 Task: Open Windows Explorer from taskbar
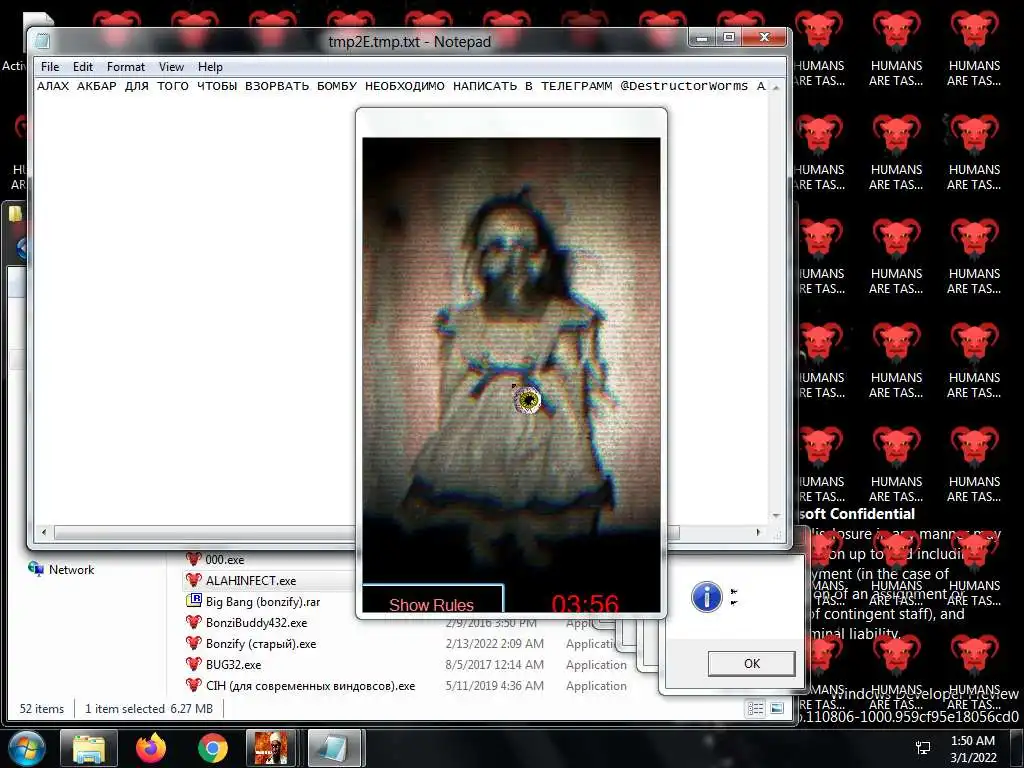pyautogui.click(x=89, y=748)
